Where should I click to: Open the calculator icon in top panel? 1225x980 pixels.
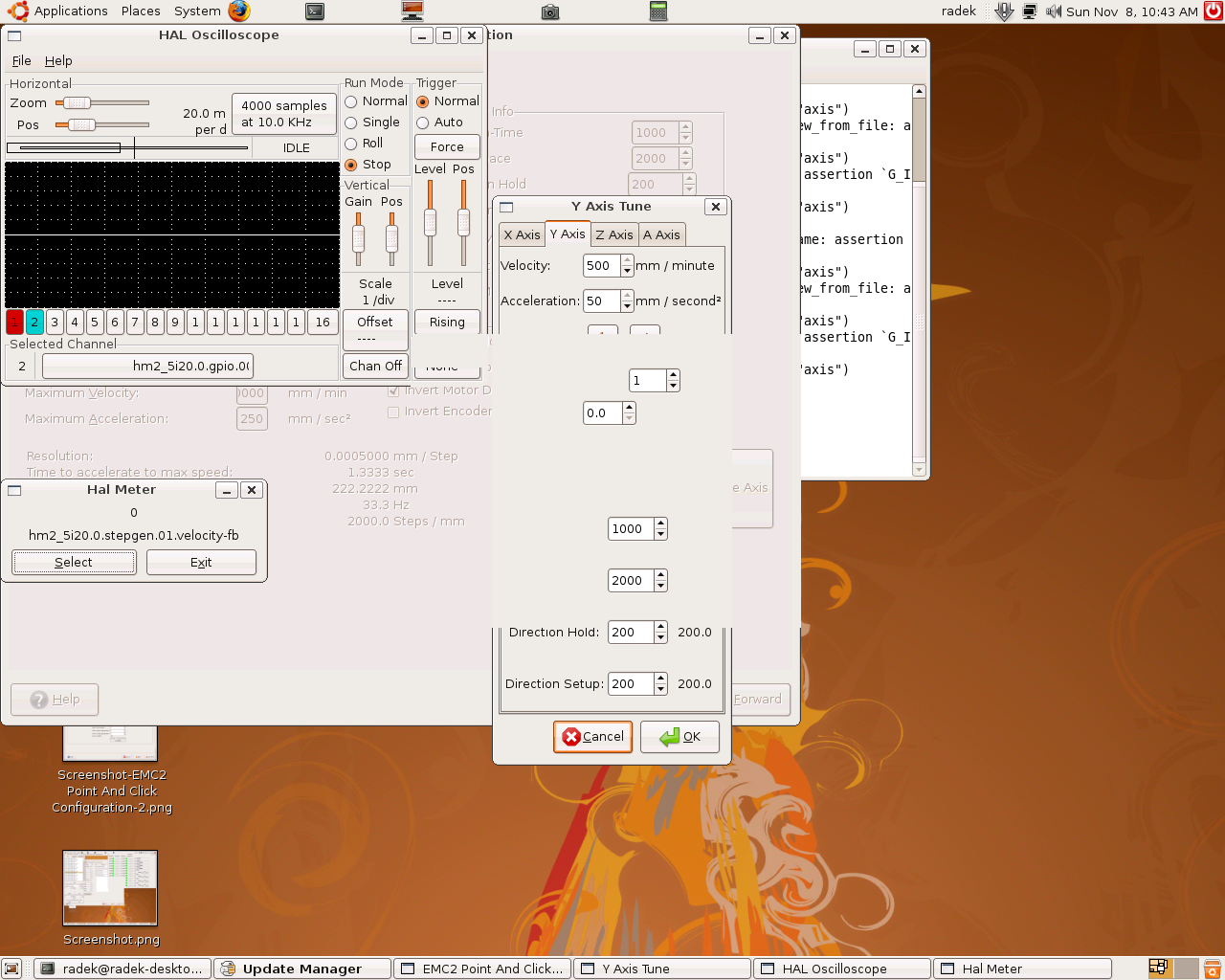pyautogui.click(x=657, y=11)
